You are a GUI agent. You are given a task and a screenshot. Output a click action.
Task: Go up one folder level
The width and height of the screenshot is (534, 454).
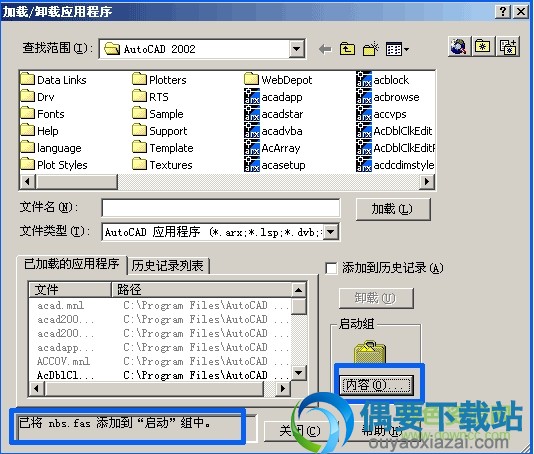[x=347, y=49]
